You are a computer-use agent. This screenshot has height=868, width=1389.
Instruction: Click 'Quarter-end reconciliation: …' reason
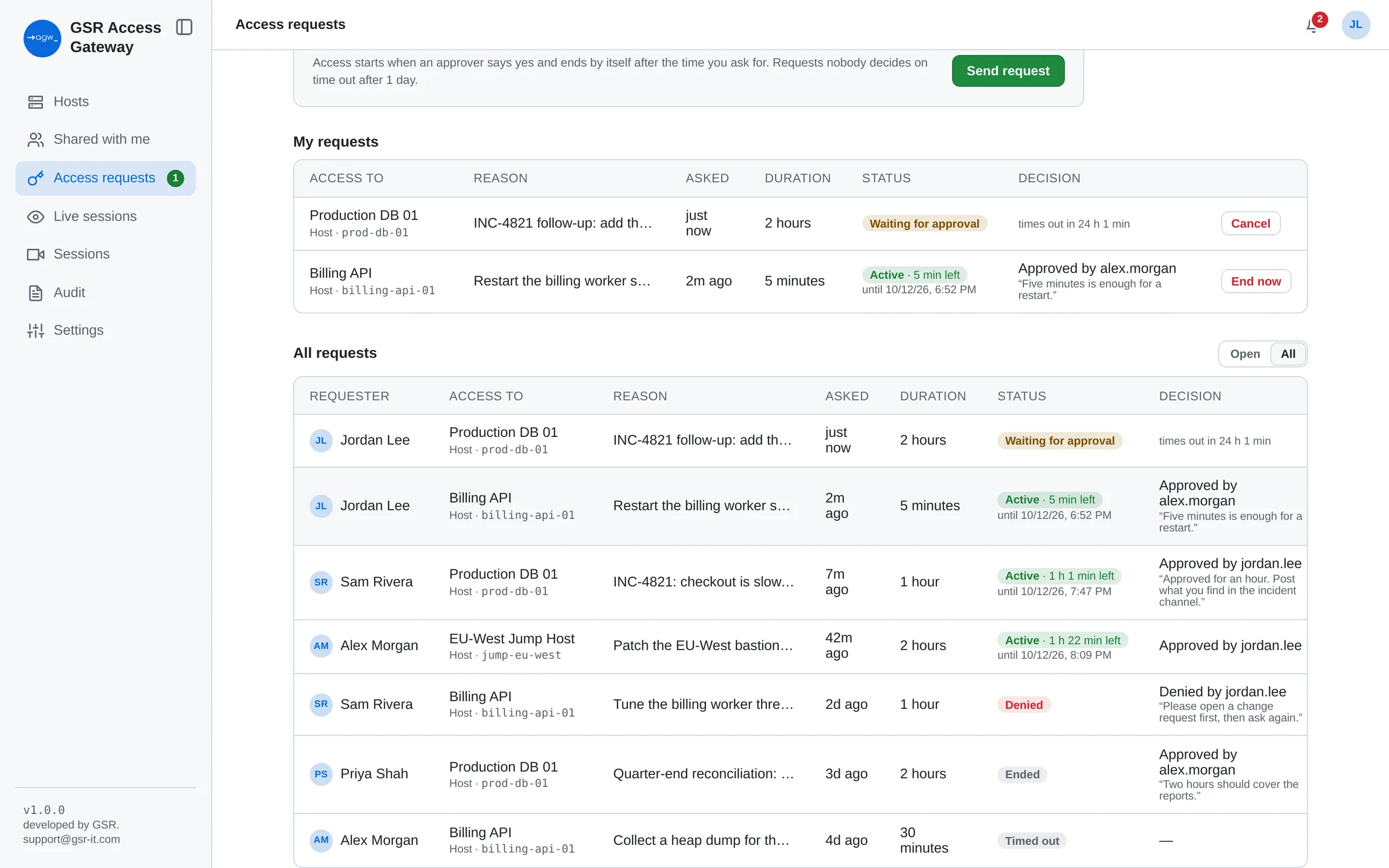703,774
